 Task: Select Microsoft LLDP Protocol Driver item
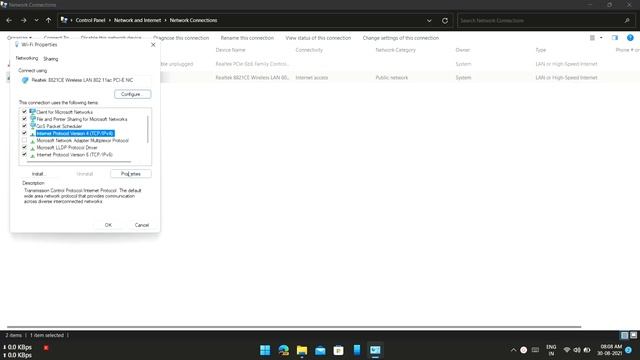[x=67, y=147]
